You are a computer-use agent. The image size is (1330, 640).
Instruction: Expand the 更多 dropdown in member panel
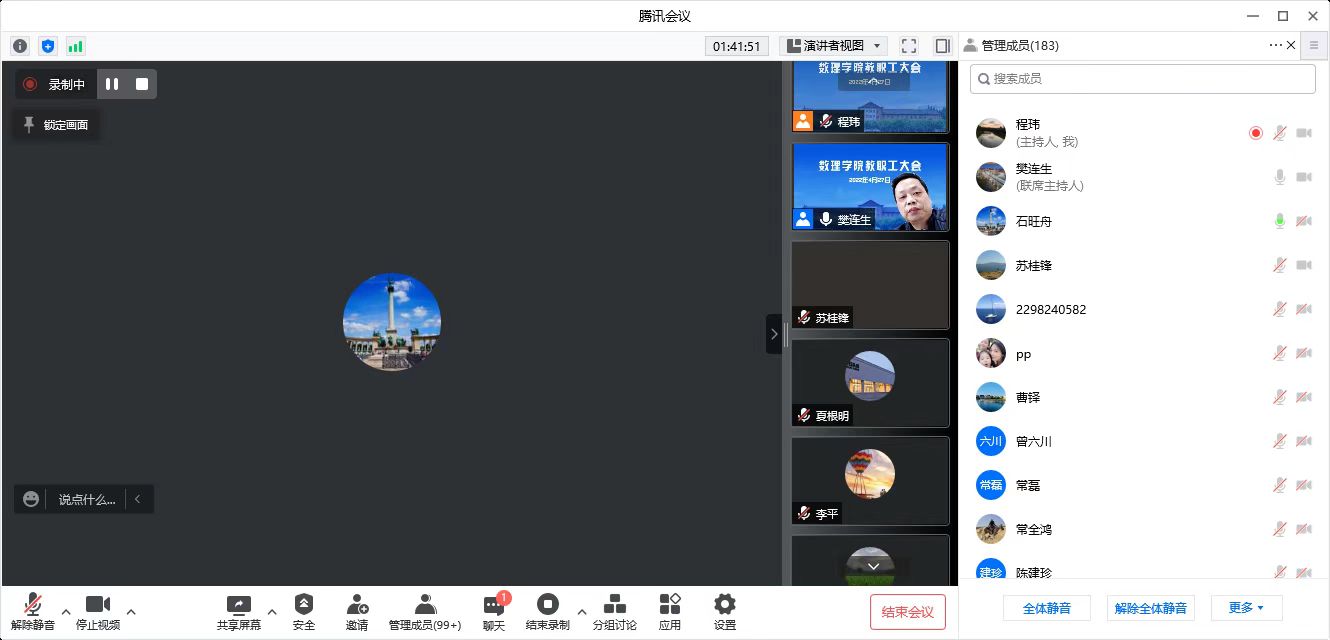pyautogui.click(x=1246, y=608)
